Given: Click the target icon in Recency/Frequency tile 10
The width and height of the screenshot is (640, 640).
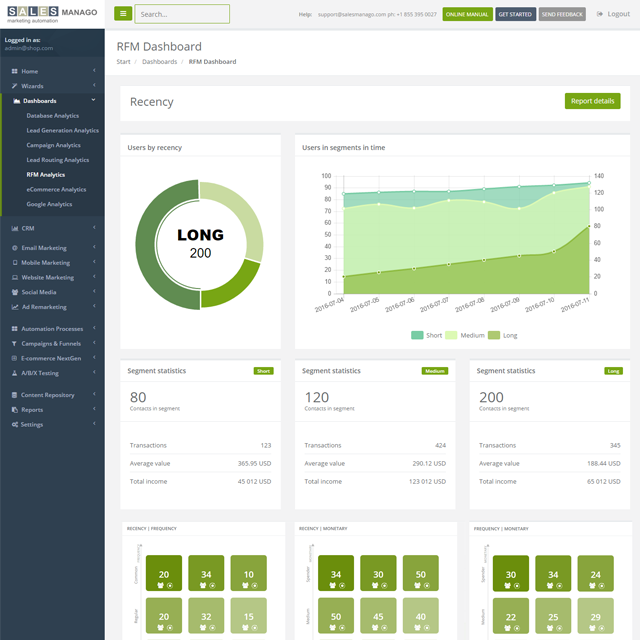Looking at the screenshot, I should (254, 585).
